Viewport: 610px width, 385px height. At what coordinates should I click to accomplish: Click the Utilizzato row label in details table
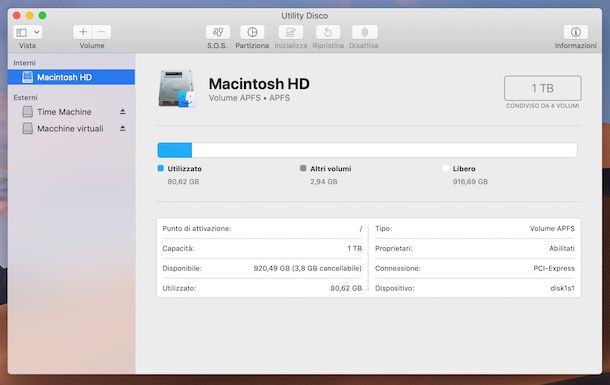(179, 289)
